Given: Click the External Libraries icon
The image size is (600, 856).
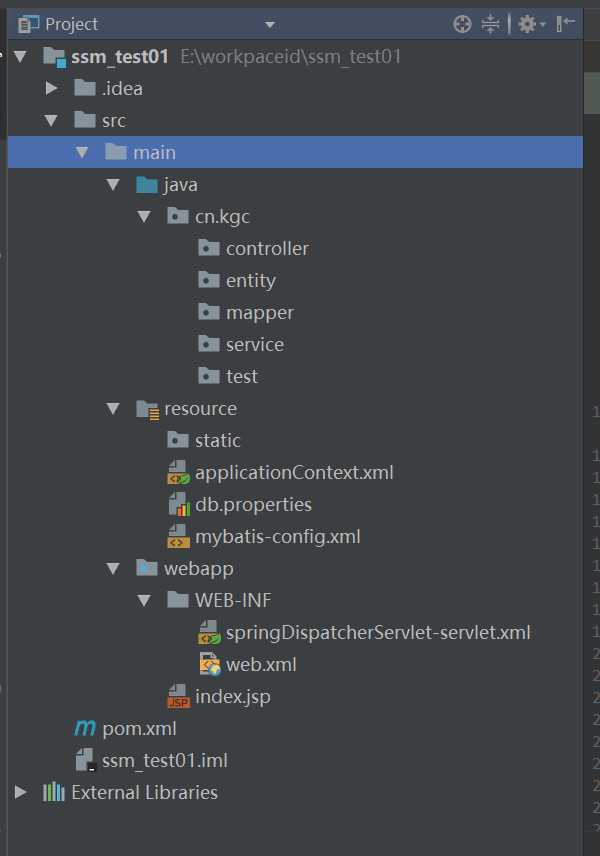Looking at the screenshot, I should [54, 792].
